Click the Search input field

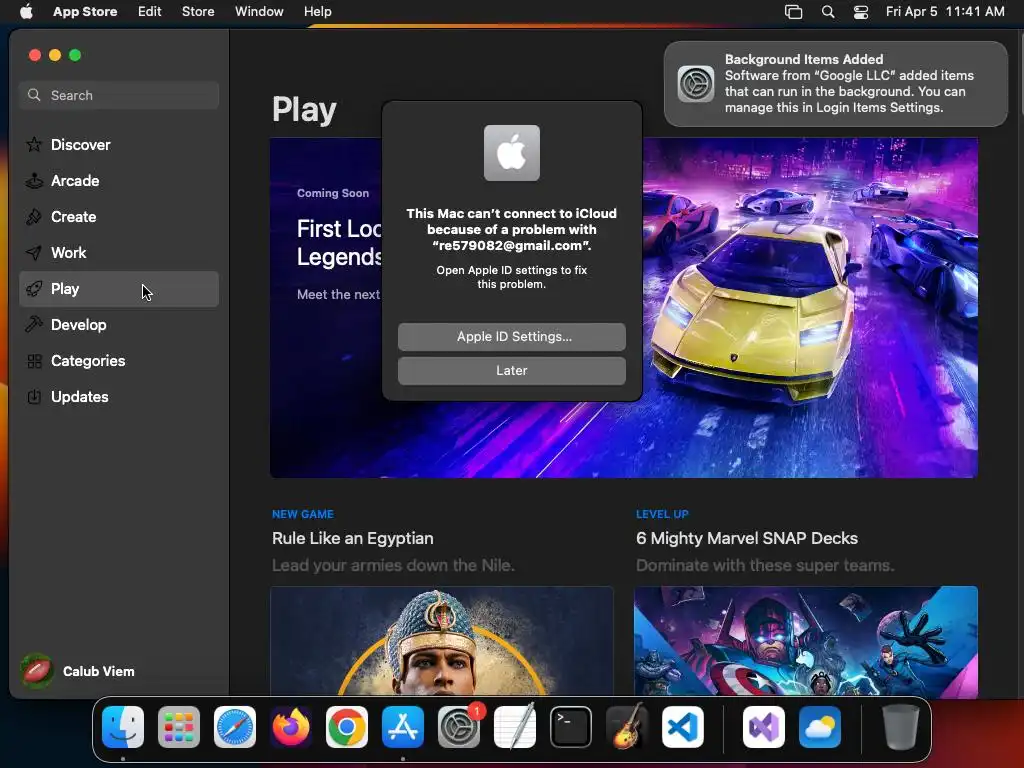coord(119,95)
